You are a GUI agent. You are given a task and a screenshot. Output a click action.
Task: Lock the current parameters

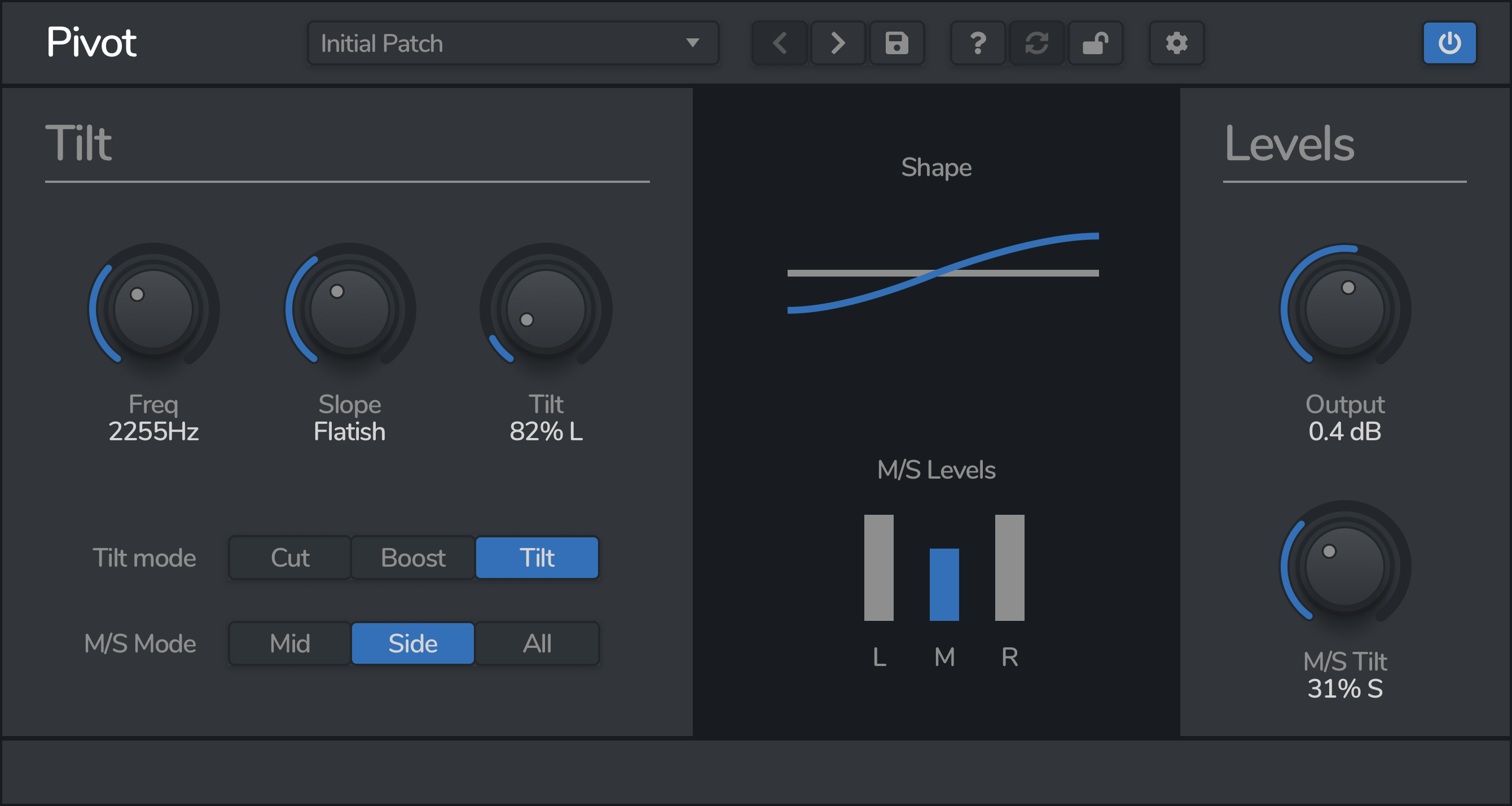[1095, 43]
